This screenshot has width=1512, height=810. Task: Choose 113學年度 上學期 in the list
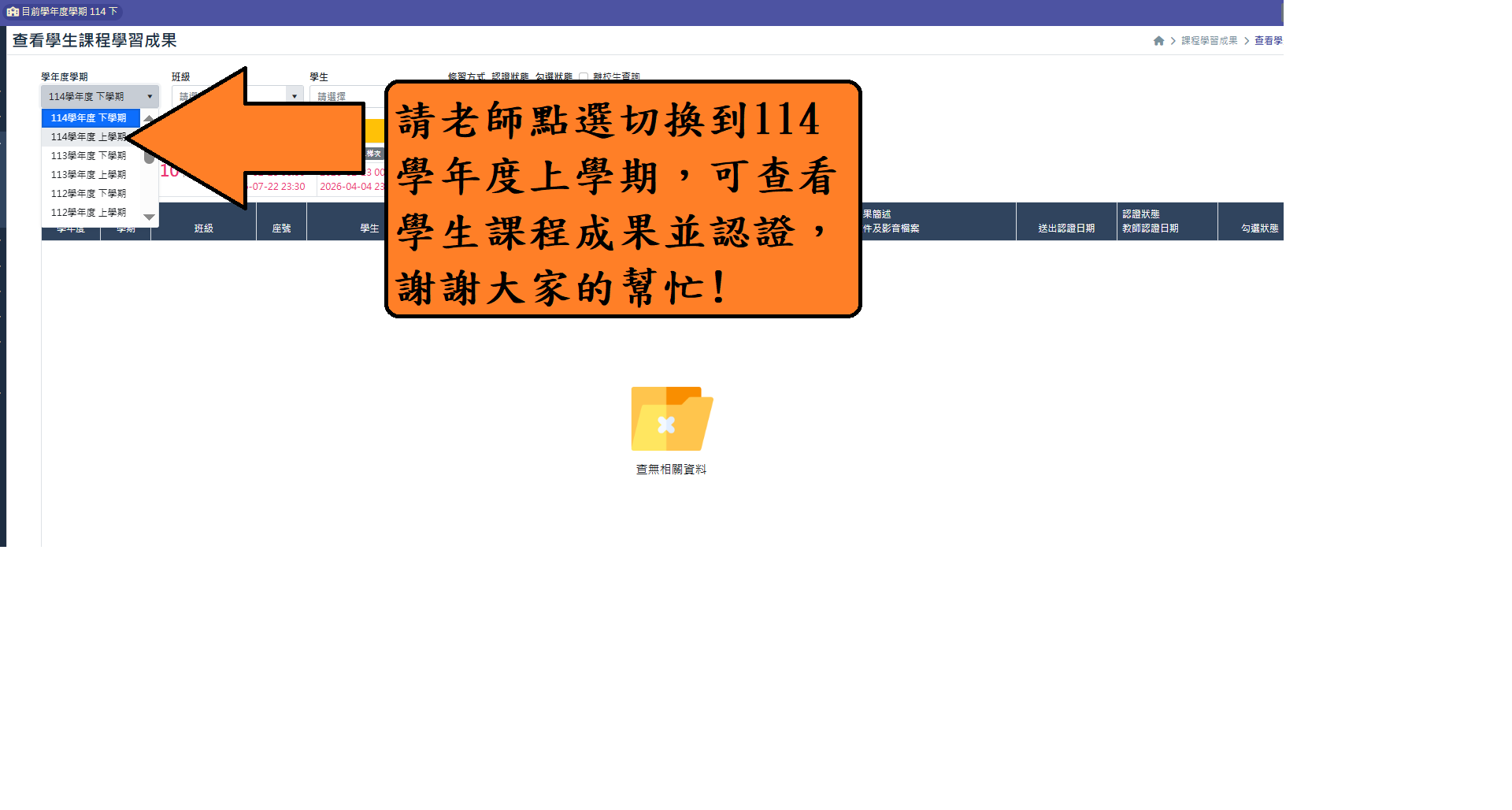tap(88, 175)
